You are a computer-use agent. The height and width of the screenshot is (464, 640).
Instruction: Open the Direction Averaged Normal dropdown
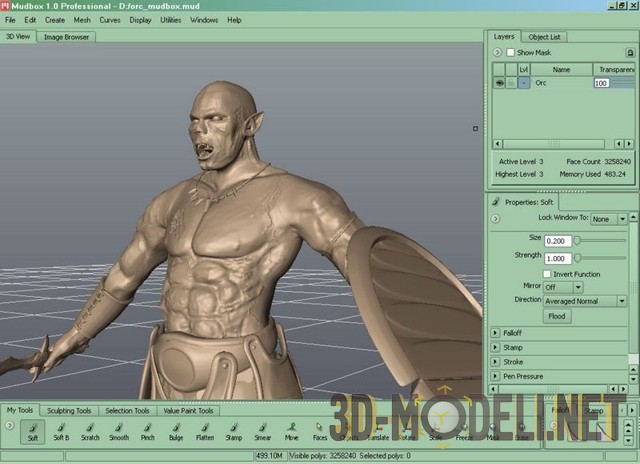tap(584, 301)
